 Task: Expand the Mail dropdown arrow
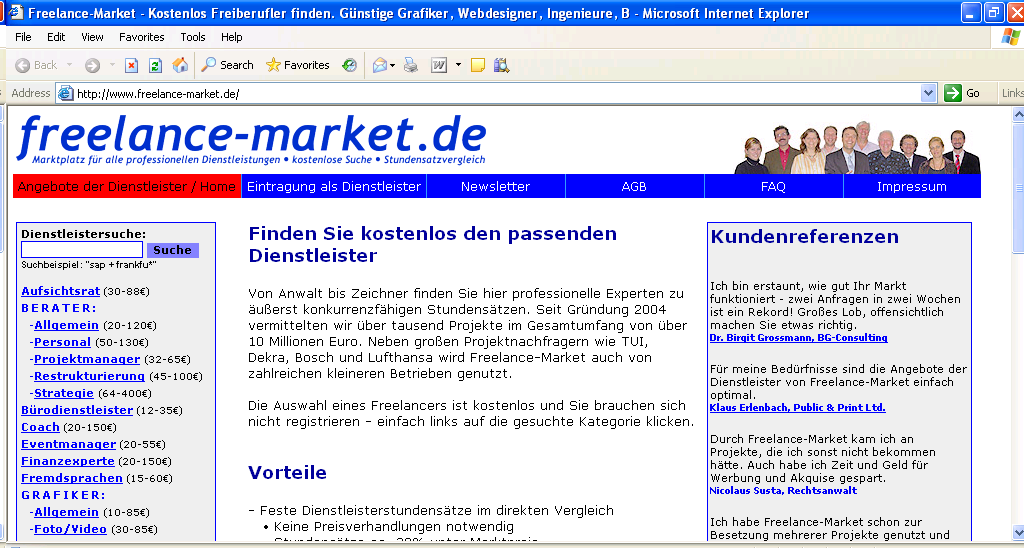click(x=392, y=65)
